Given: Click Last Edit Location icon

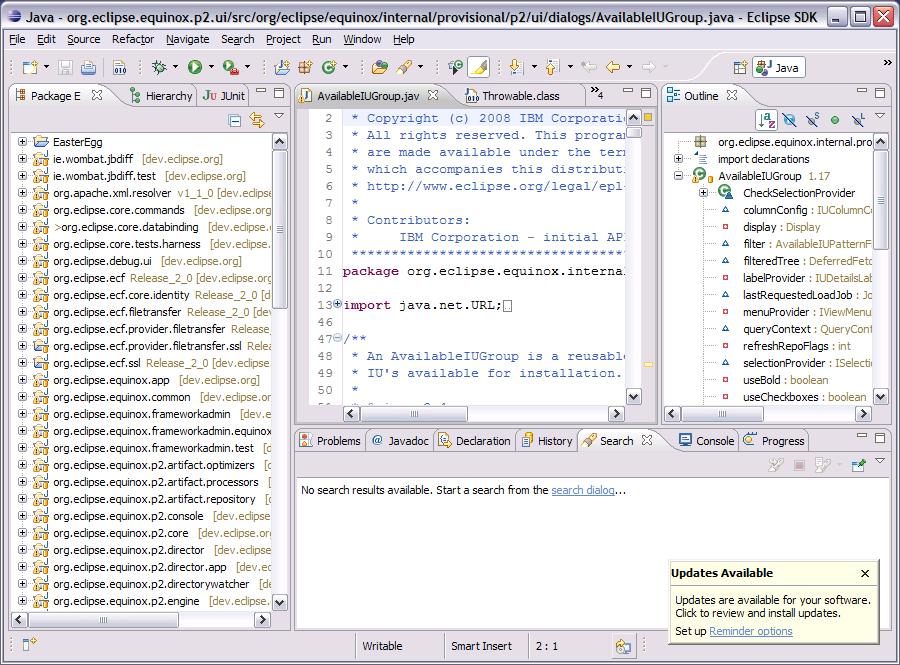Looking at the screenshot, I should pyautogui.click(x=589, y=67).
